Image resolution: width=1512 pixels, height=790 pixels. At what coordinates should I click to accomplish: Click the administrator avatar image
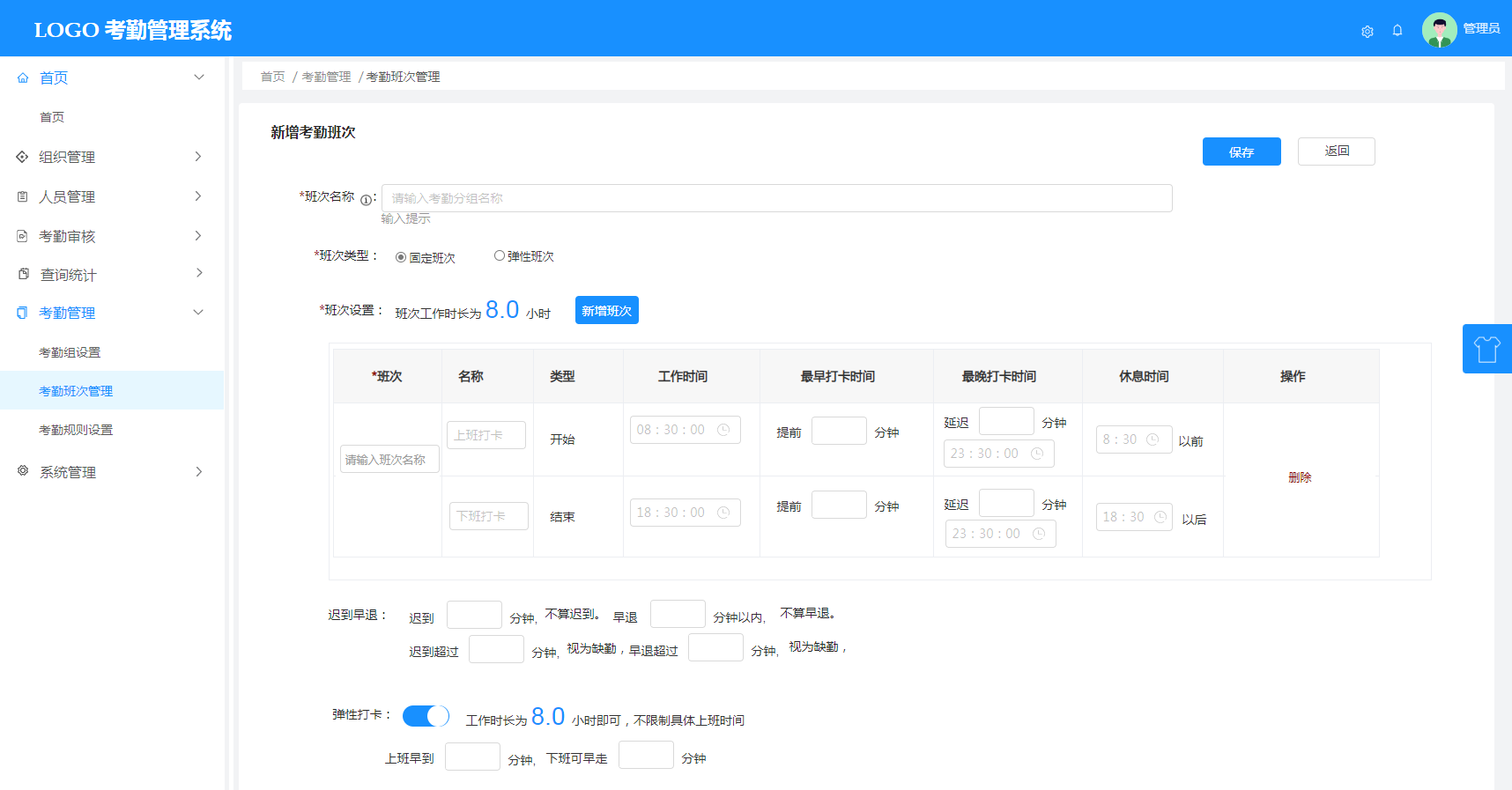coord(1439,30)
